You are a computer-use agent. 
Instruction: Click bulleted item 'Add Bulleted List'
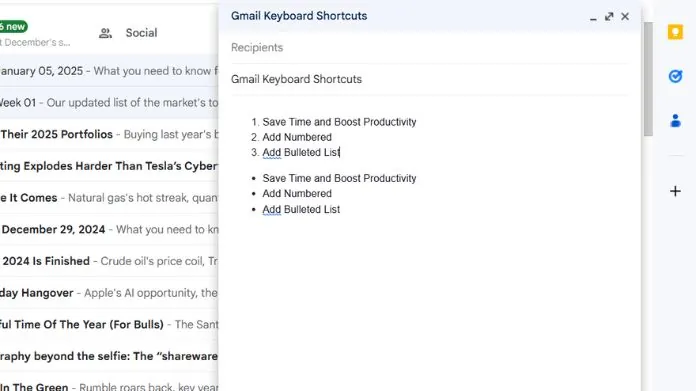(301, 209)
